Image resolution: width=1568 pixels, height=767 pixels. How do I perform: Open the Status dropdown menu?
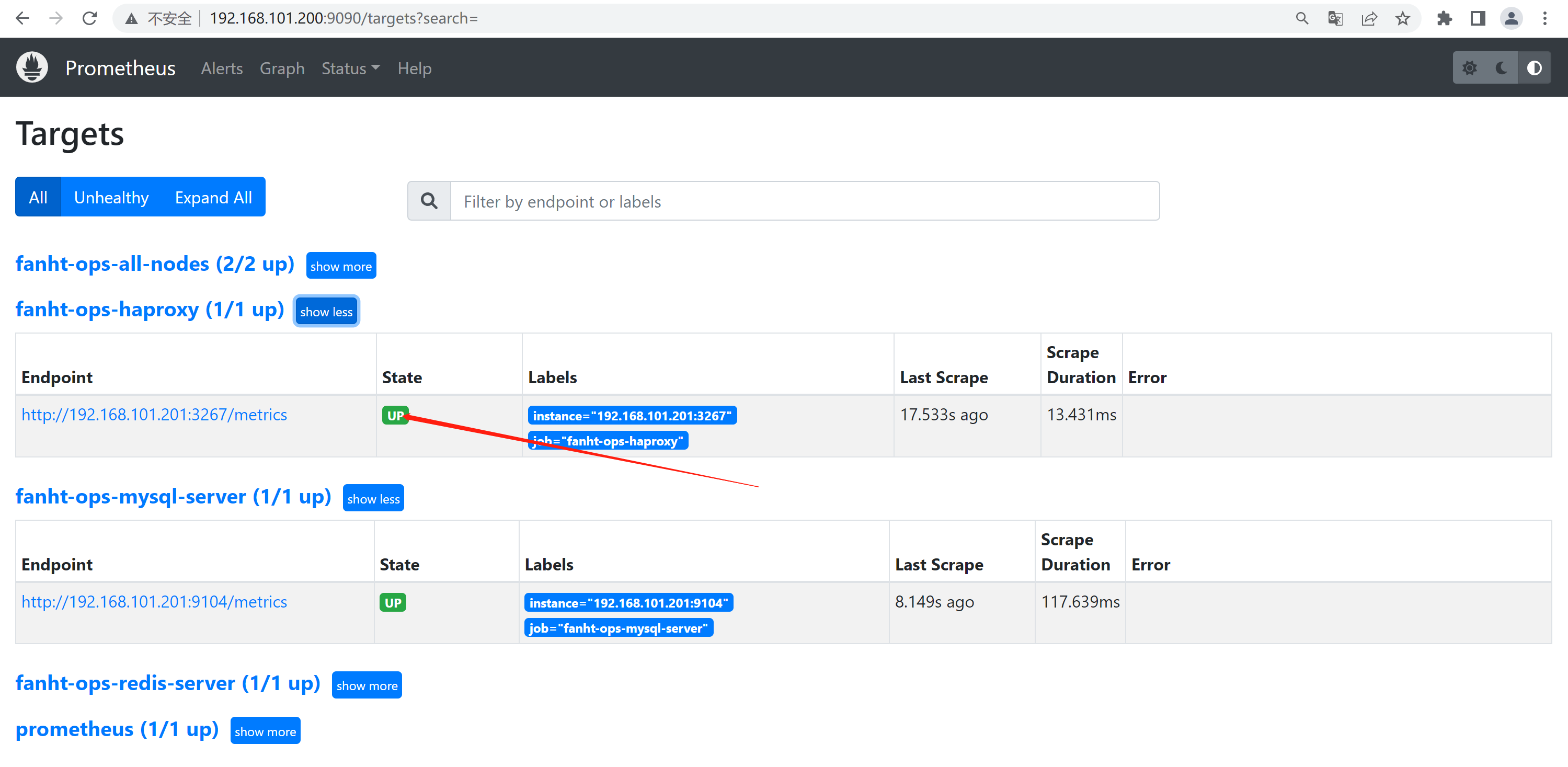351,68
